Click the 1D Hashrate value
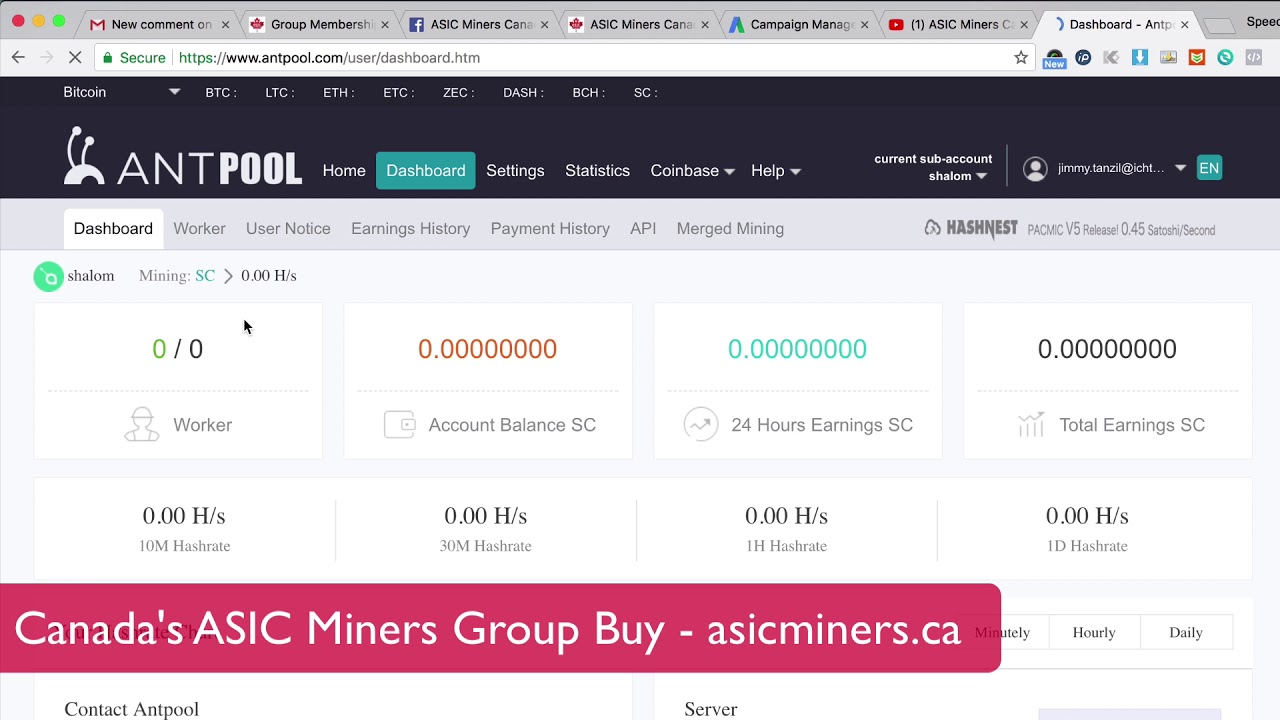 coord(1087,516)
